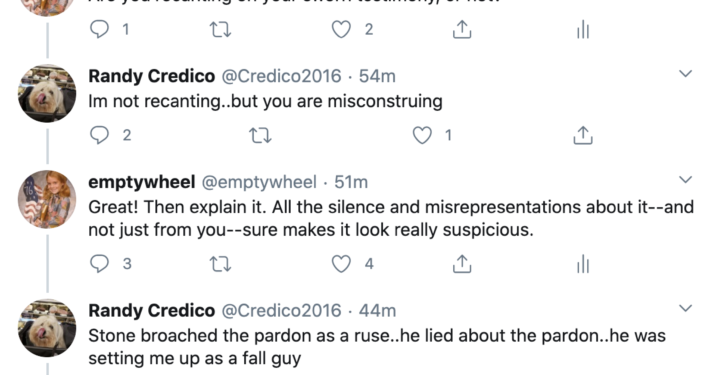View analytics for emptywheel's 51m tweet

[x=583, y=264]
